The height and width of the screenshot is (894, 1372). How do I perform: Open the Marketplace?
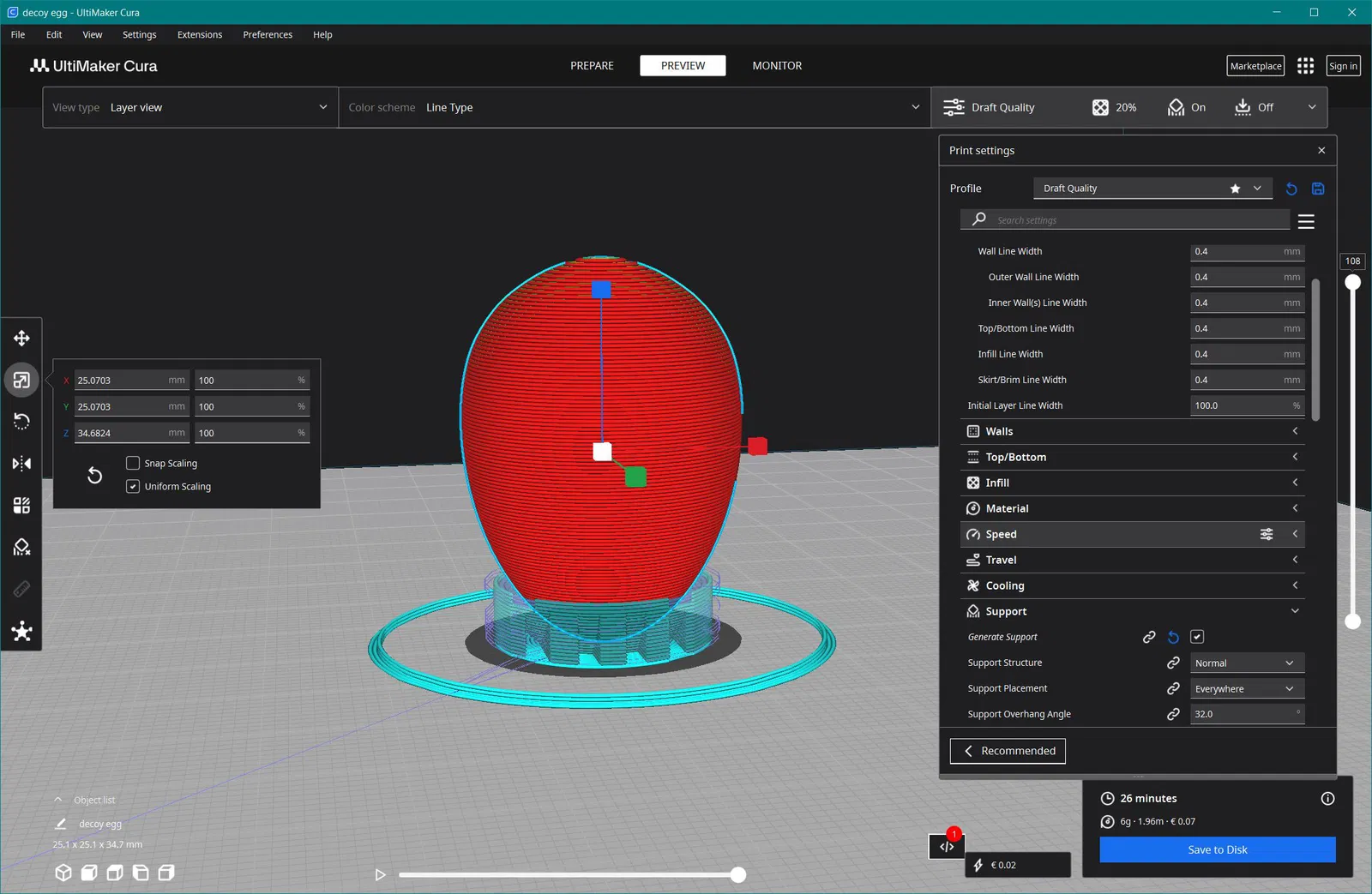coord(1256,66)
